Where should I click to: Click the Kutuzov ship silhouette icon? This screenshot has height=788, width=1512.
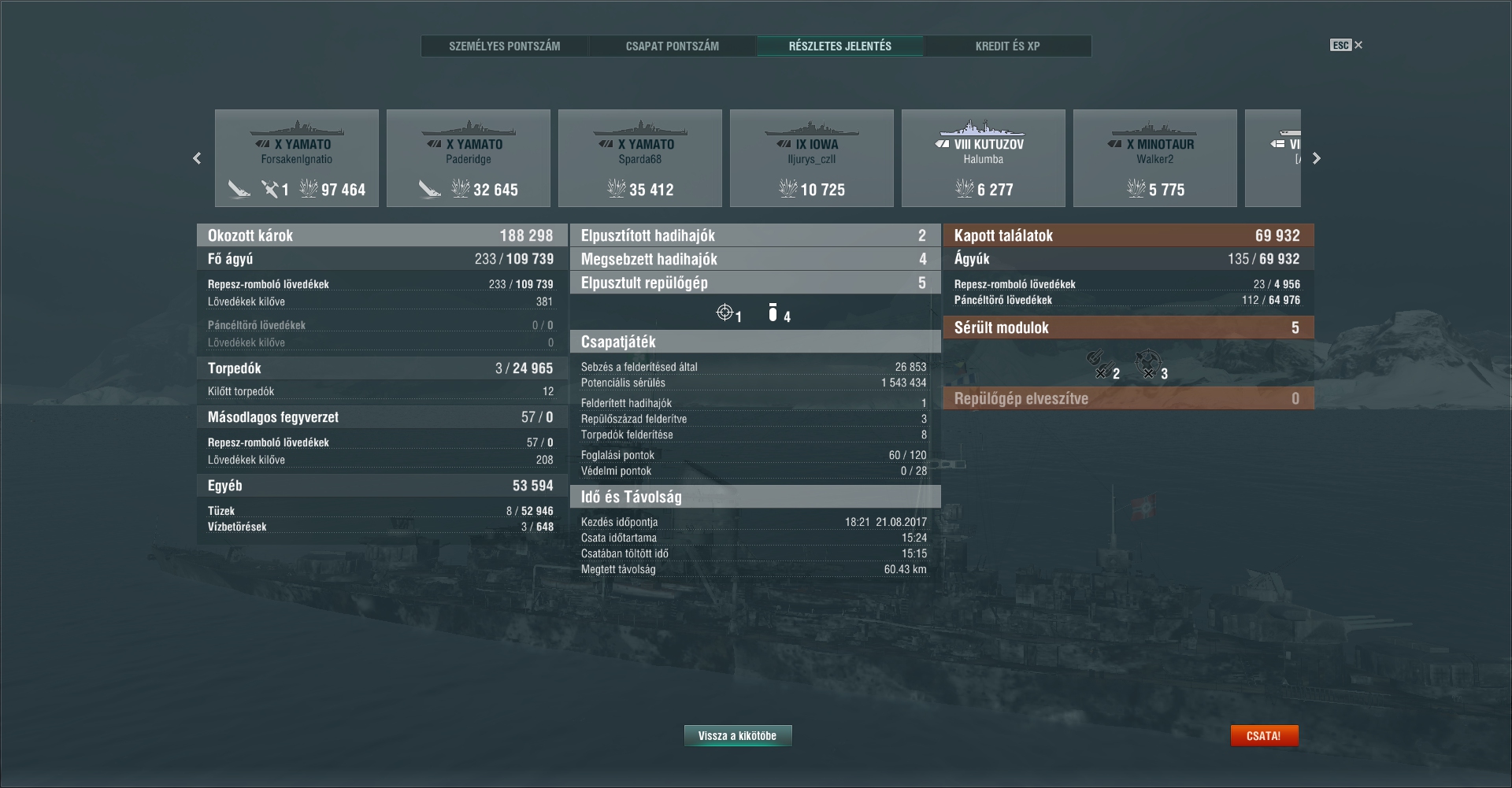coord(983,128)
